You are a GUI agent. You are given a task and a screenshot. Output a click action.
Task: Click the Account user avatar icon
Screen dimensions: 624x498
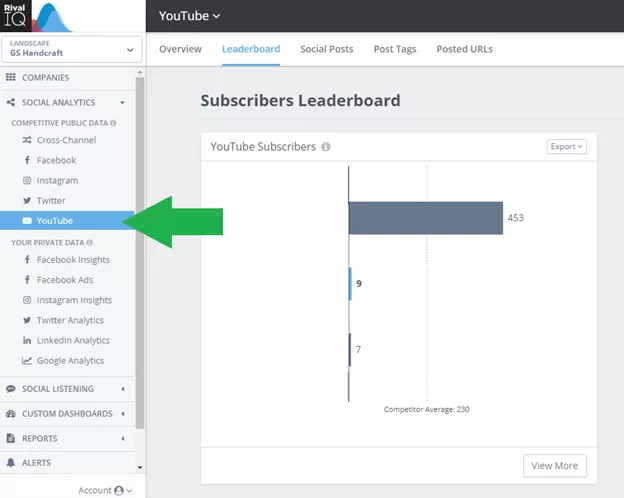(119, 490)
